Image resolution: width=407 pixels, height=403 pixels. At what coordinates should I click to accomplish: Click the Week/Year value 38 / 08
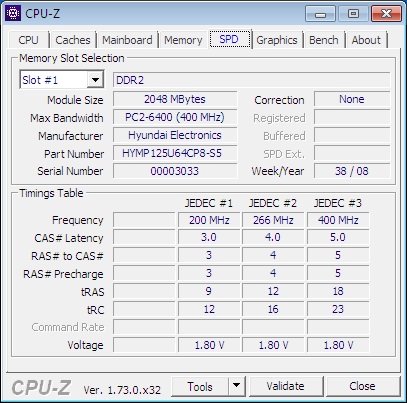352,171
